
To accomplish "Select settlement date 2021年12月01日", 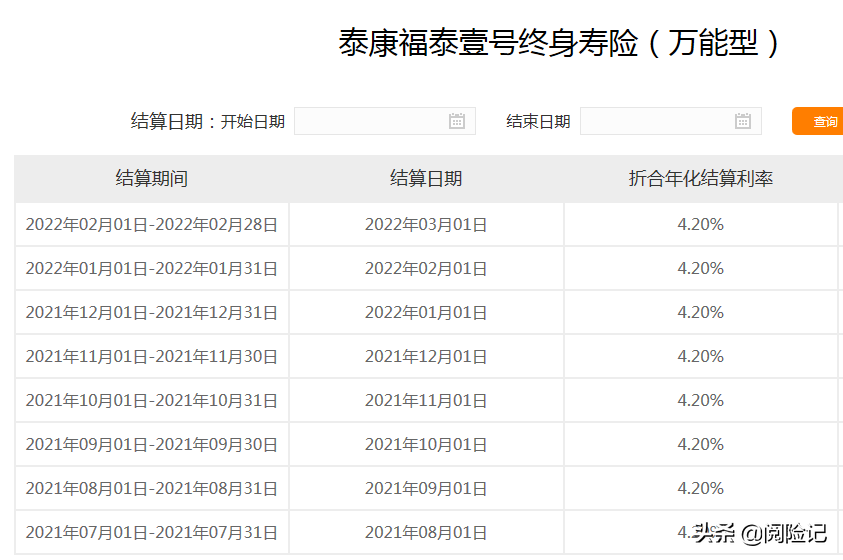I will coord(426,357).
